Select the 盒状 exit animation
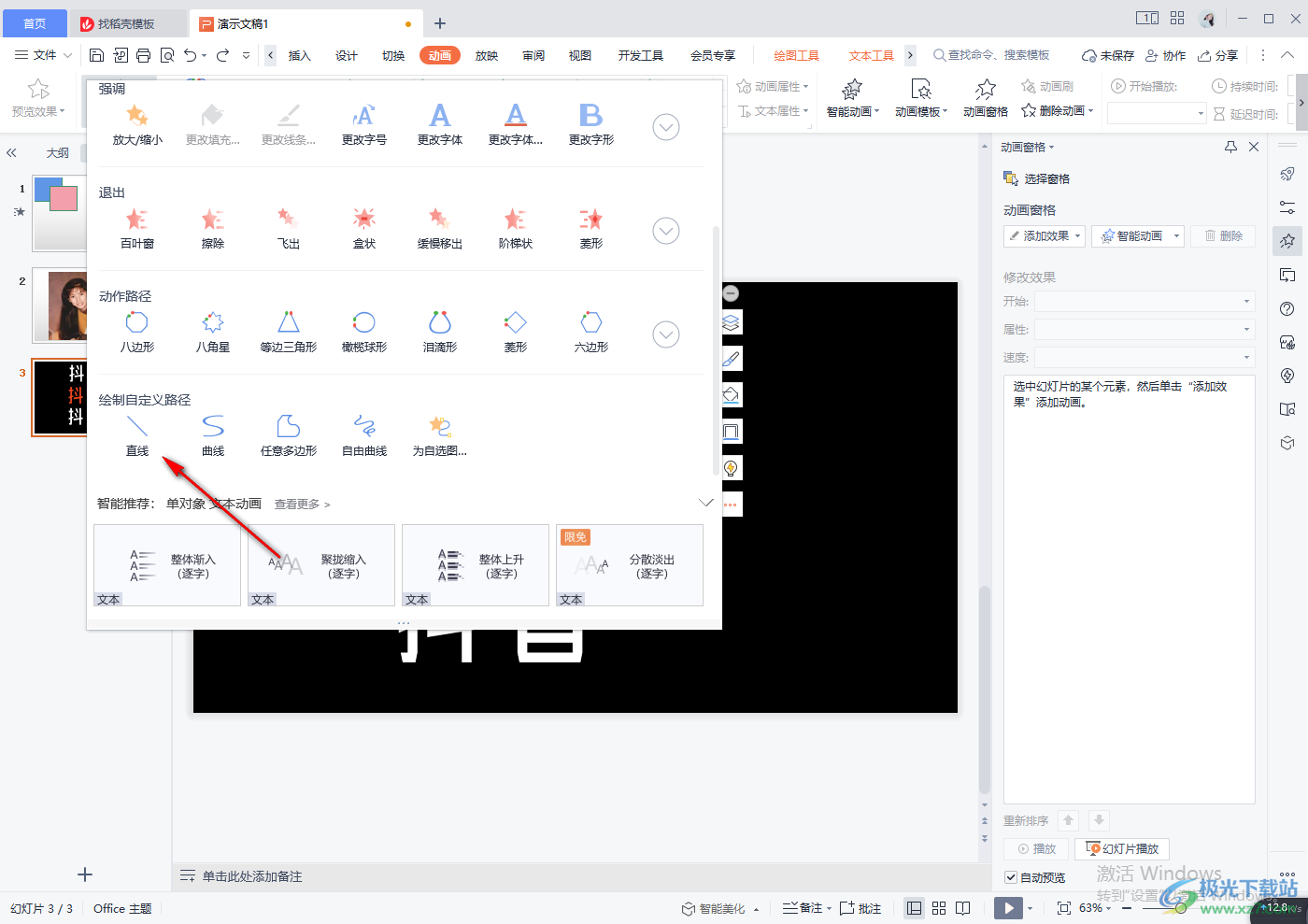 pyautogui.click(x=364, y=229)
